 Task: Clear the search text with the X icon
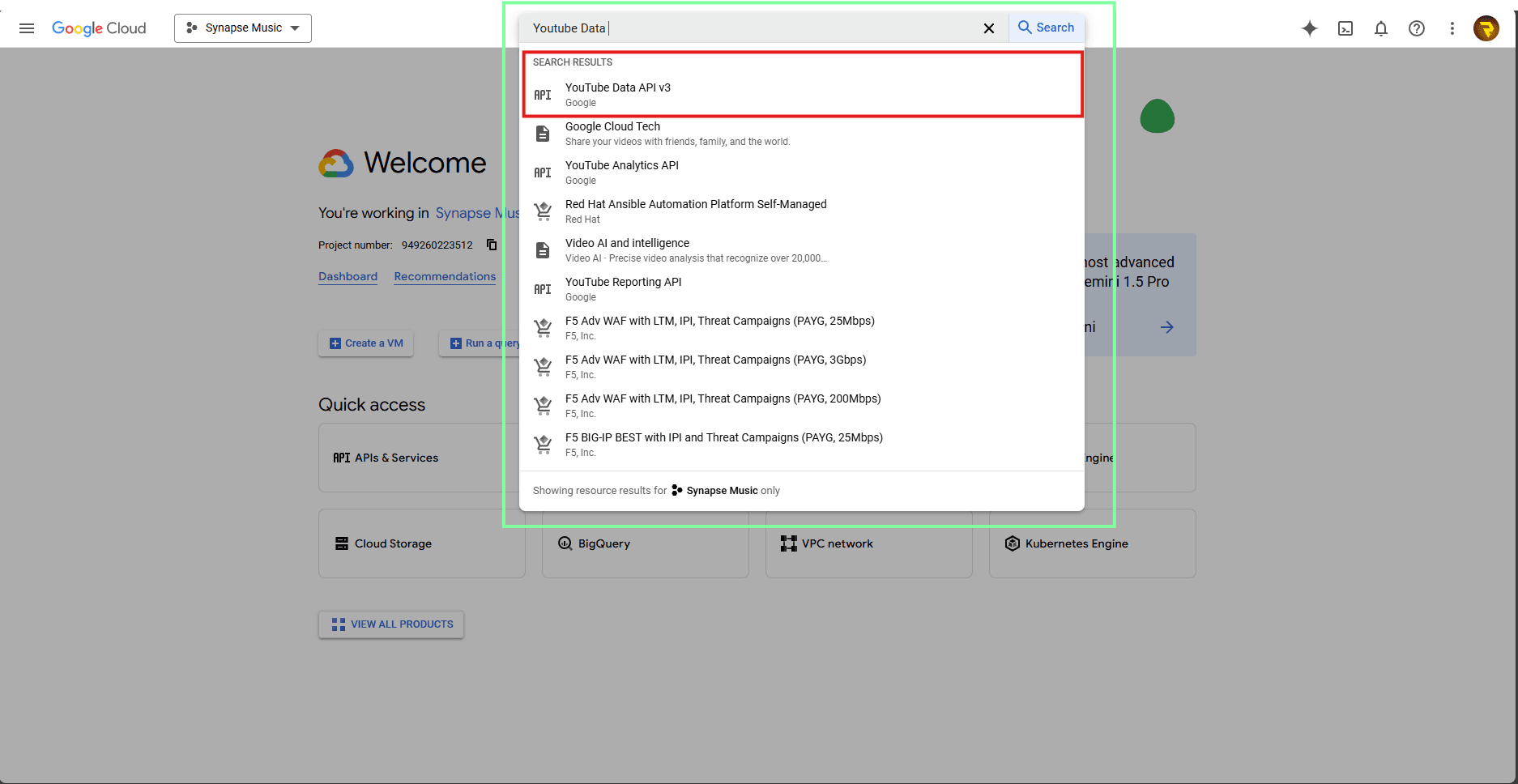coord(989,28)
